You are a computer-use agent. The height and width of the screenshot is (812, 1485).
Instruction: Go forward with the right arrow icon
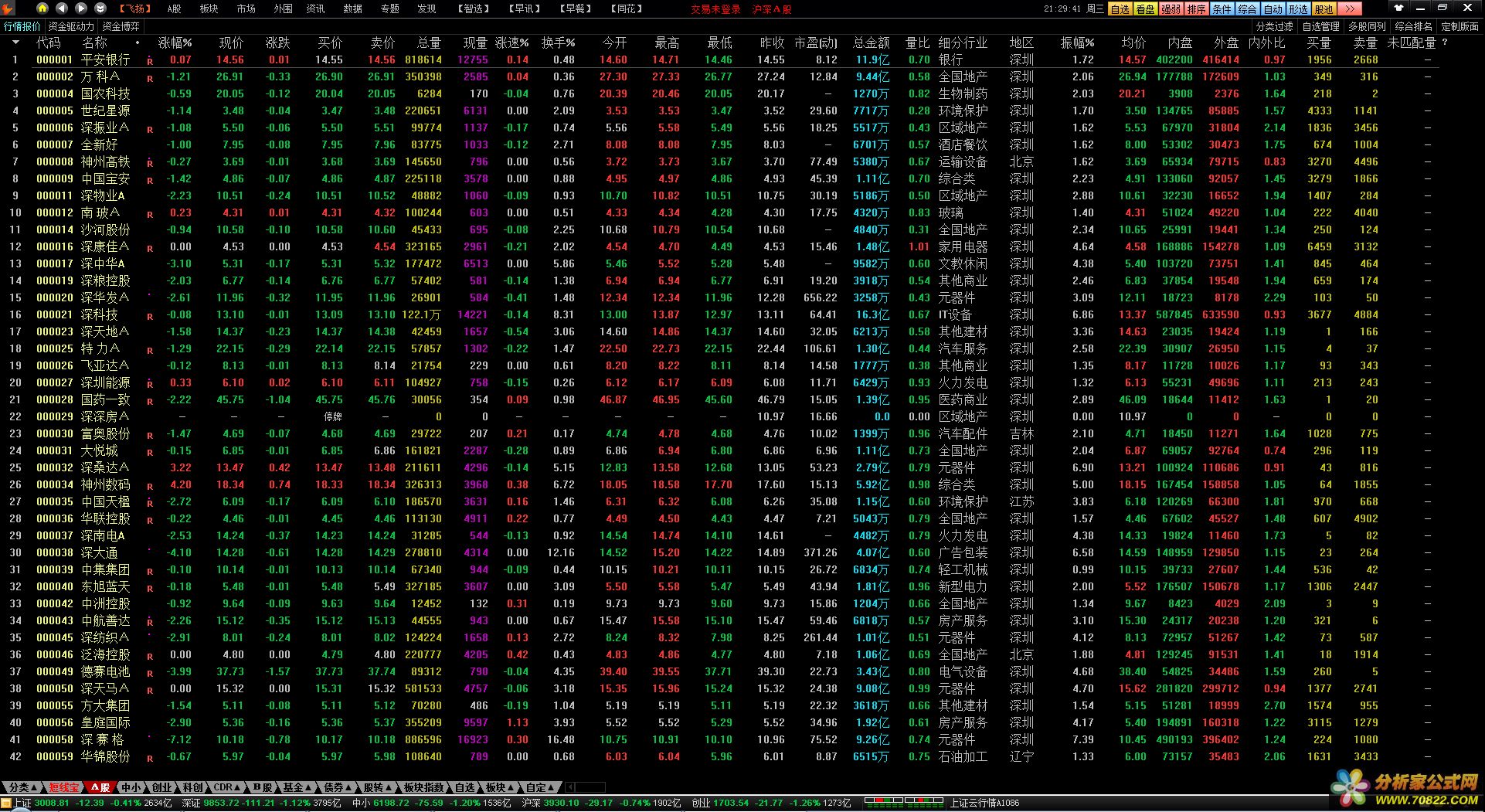81,8
